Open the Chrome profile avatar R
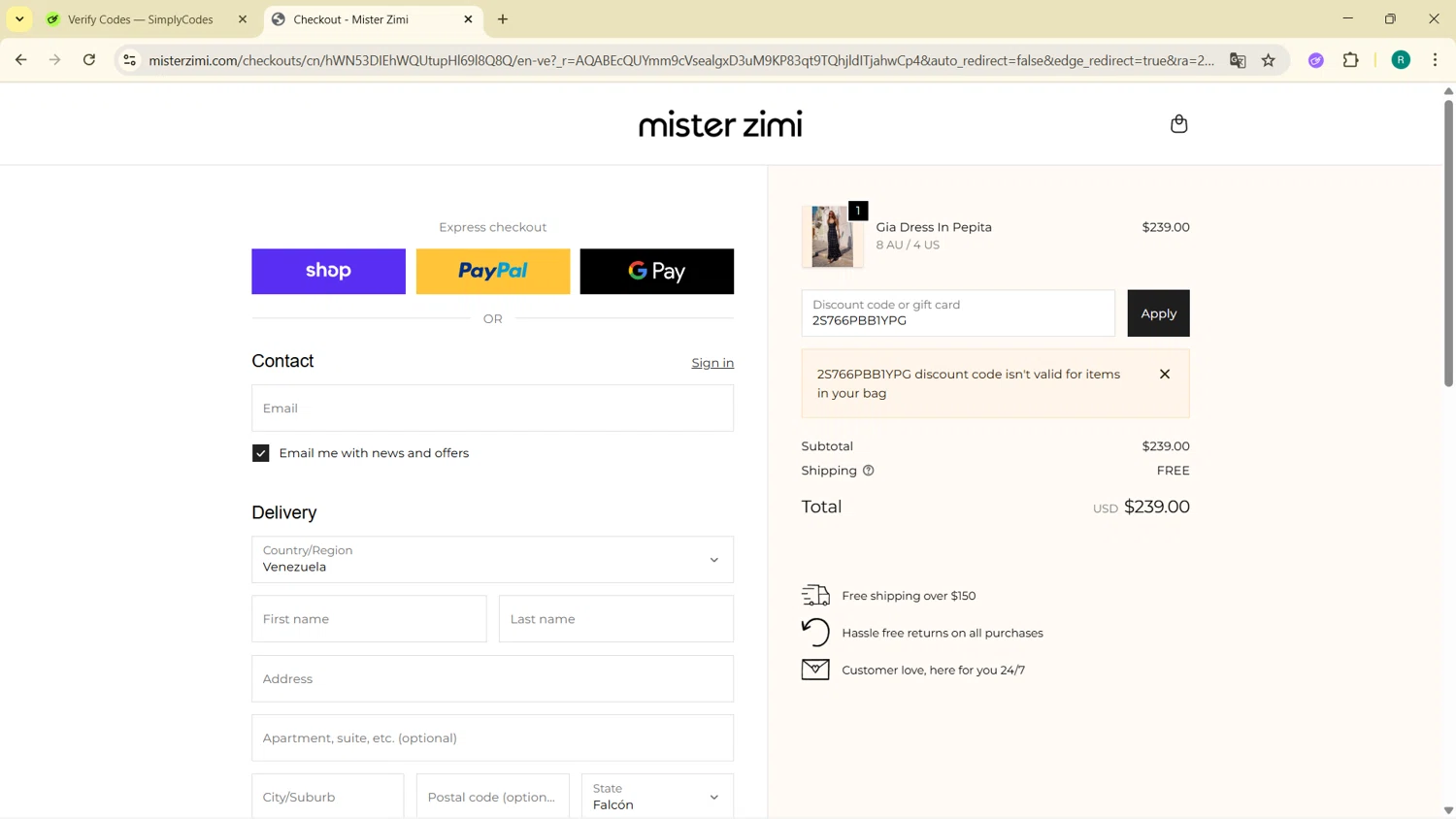The image size is (1456, 819). pos(1401,60)
